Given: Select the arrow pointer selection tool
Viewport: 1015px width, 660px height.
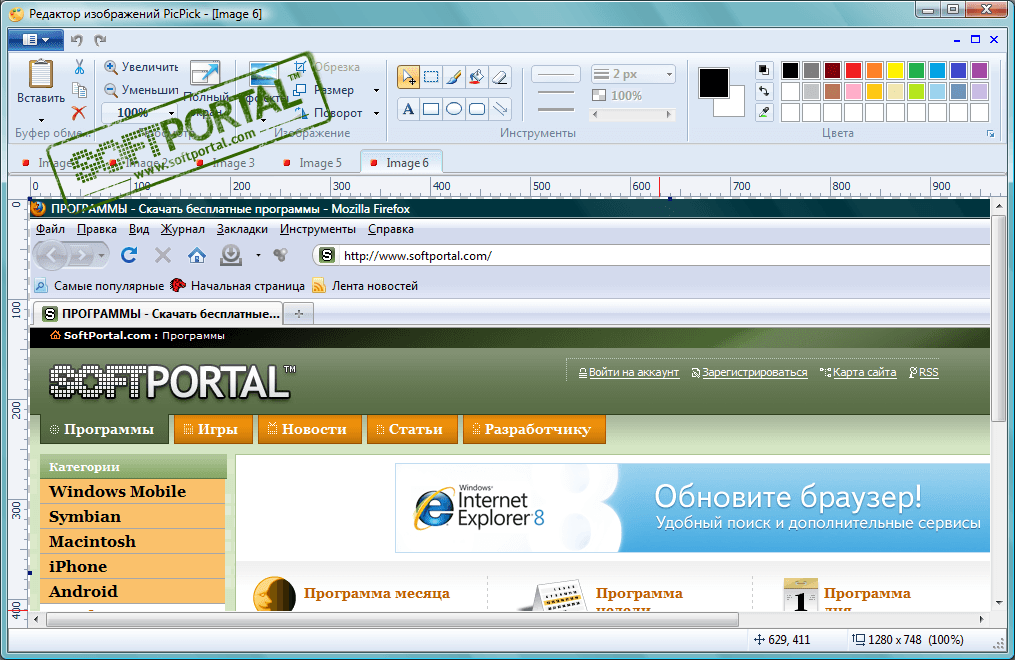Looking at the screenshot, I should click(x=408, y=77).
